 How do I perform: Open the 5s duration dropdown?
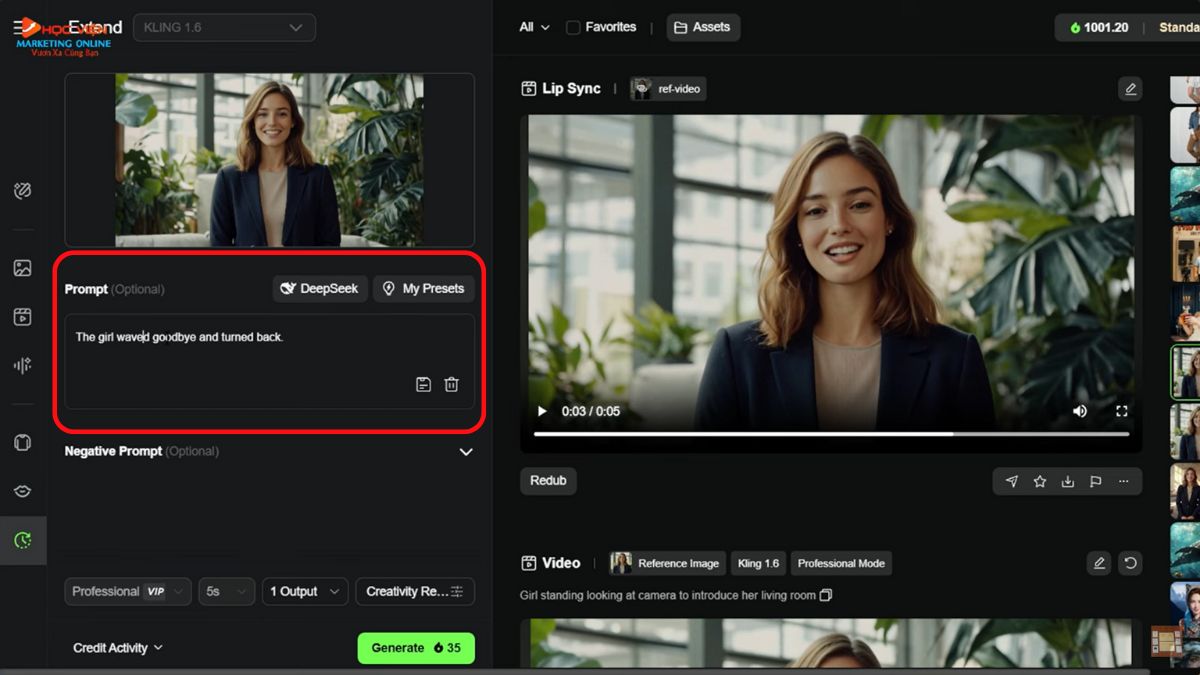point(226,591)
